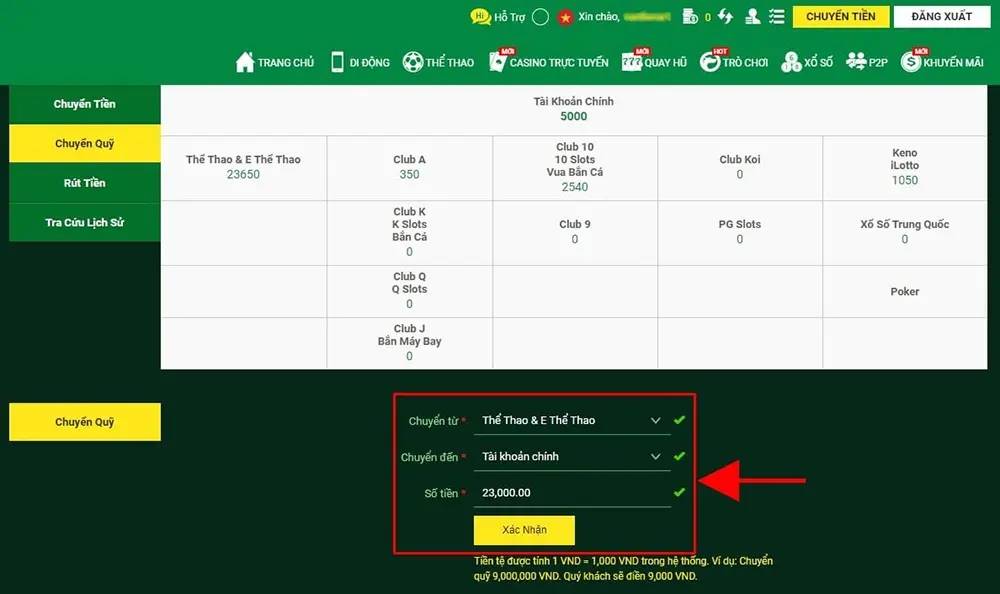Open the Trò Chơi menu
Image resolution: width=1000 pixels, height=594 pixels.
point(734,63)
